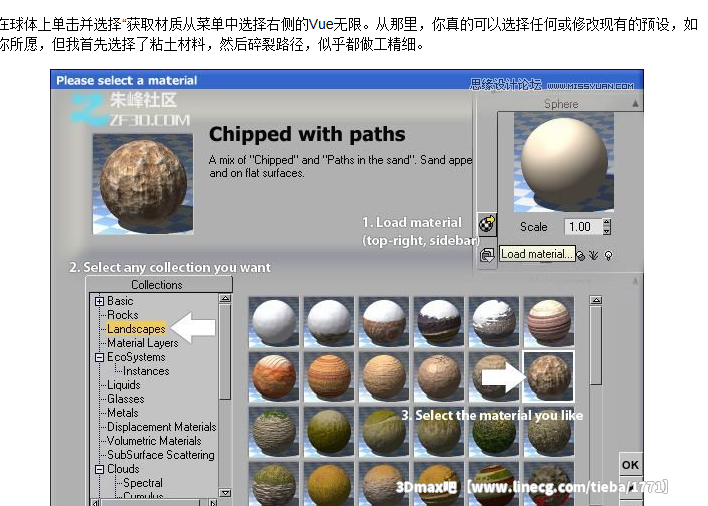Select the snow-capped brown rock material
Screen dimensions: 708x506
[384, 321]
